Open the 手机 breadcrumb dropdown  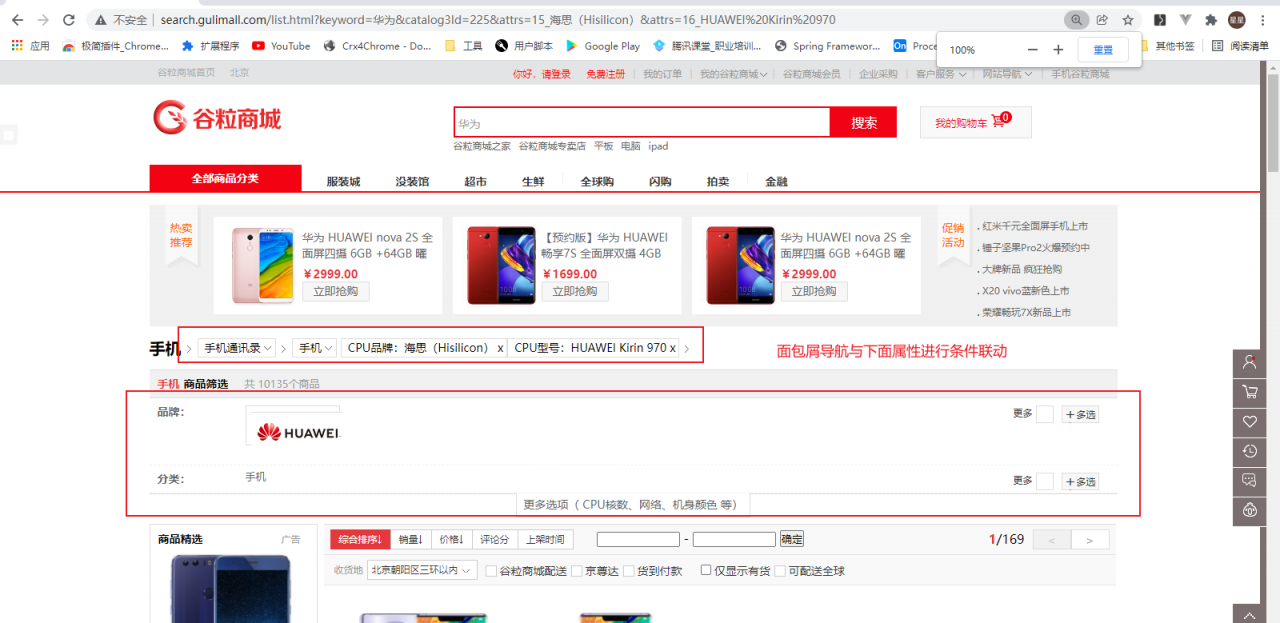point(315,348)
